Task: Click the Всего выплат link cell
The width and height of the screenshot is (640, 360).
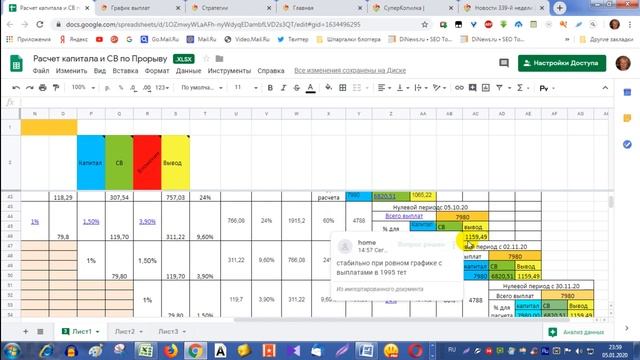Action: click(x=404, y=216)
